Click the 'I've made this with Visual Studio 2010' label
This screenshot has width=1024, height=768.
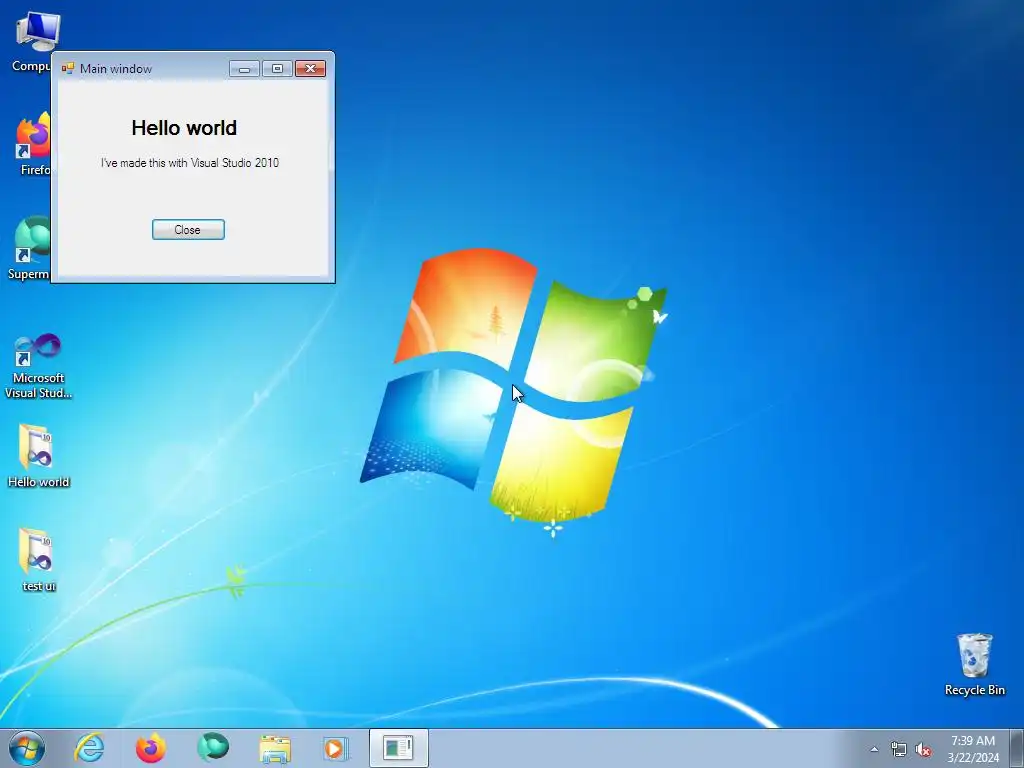[189, 163]
